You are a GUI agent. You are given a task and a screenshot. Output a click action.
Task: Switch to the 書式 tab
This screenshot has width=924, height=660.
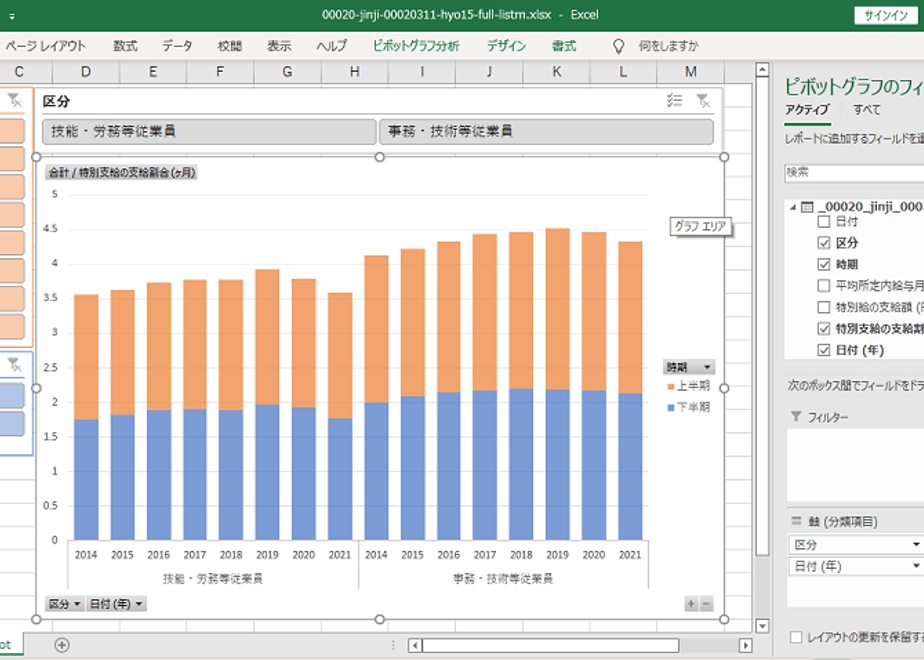click(x=563, y=46)
